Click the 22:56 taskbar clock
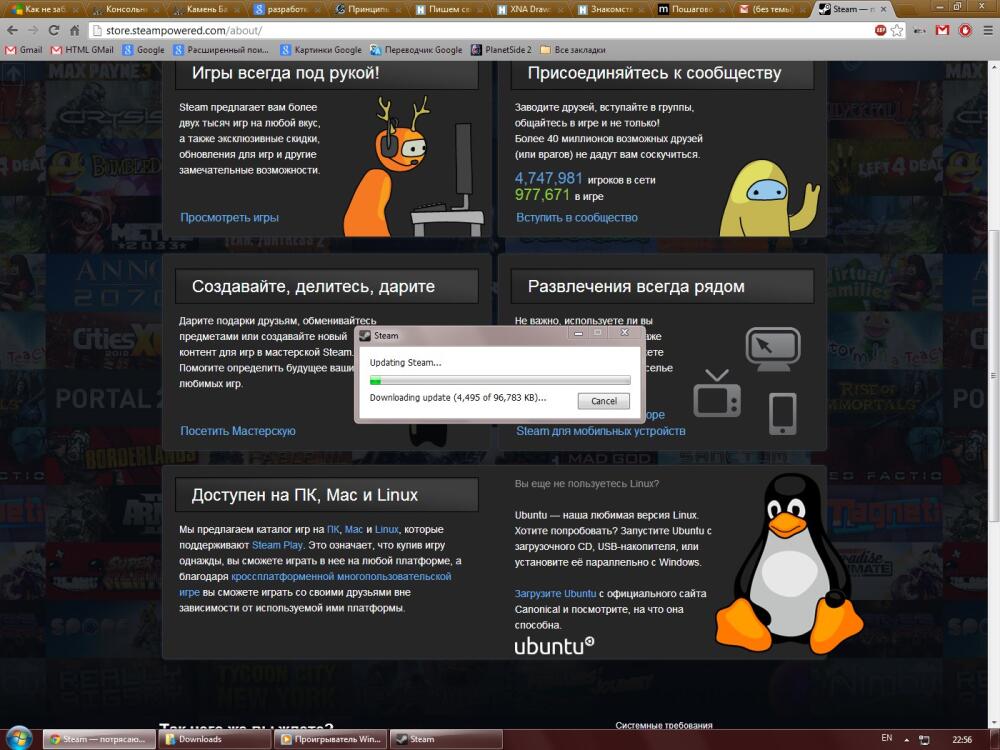 tap(962, 740)
